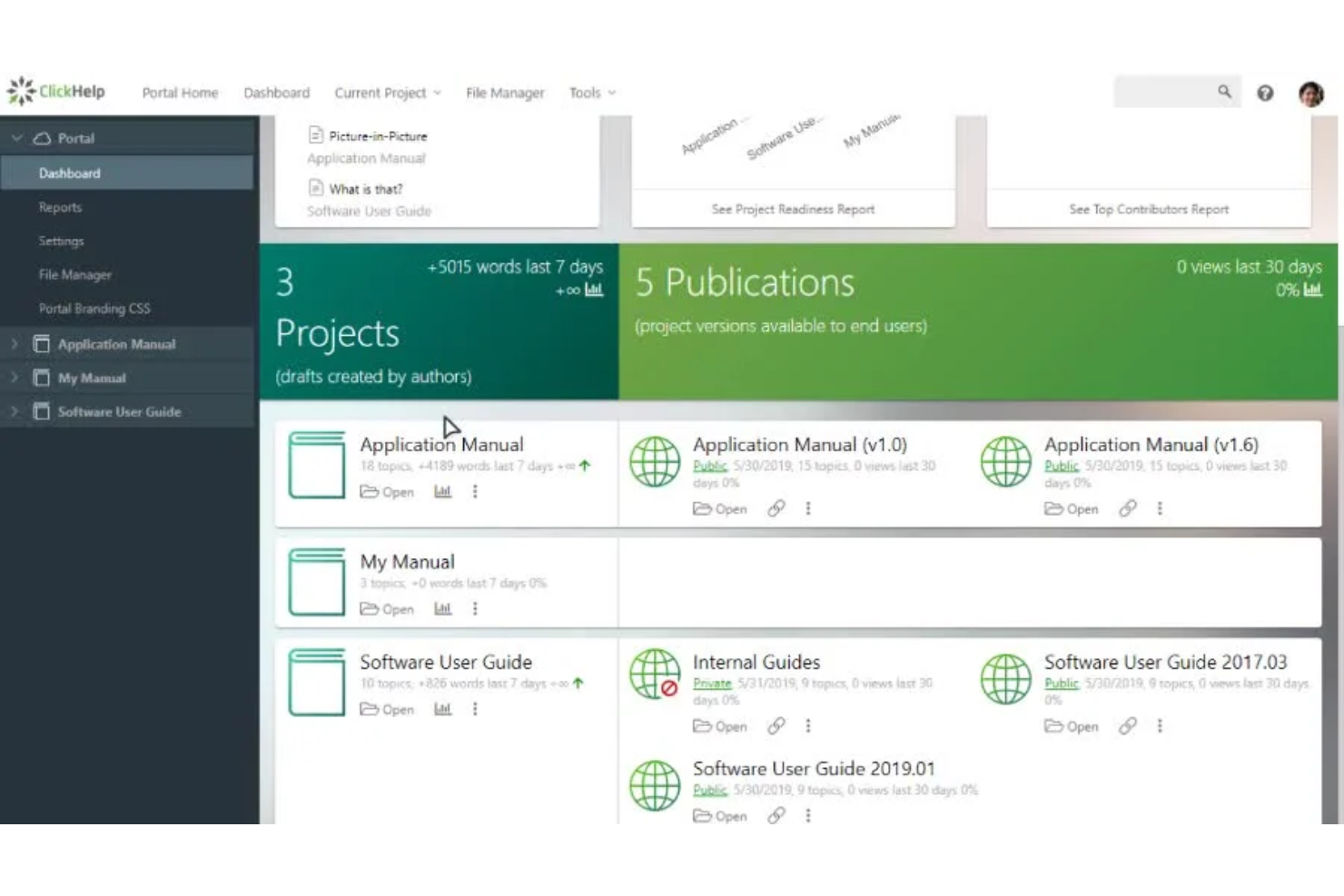This screenshot has height=896, width=1344.
Task: Click the book icon of Software User Guide project
Action: [316, 683]
